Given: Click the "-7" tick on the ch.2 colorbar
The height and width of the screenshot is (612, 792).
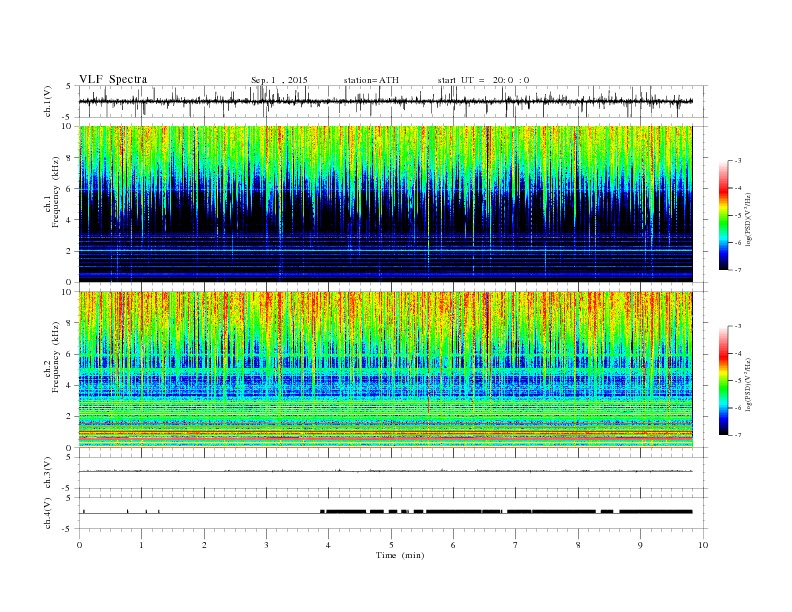Looking at the screenshot, I should [736, 435].
